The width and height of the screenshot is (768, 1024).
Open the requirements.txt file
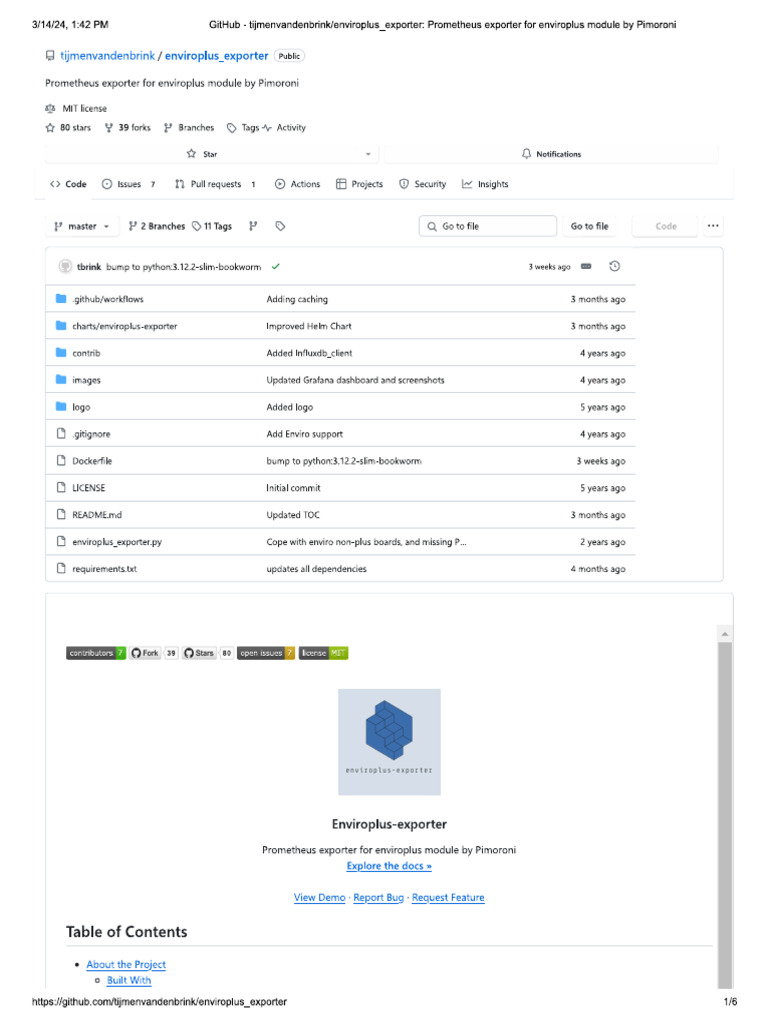point(104,569)
